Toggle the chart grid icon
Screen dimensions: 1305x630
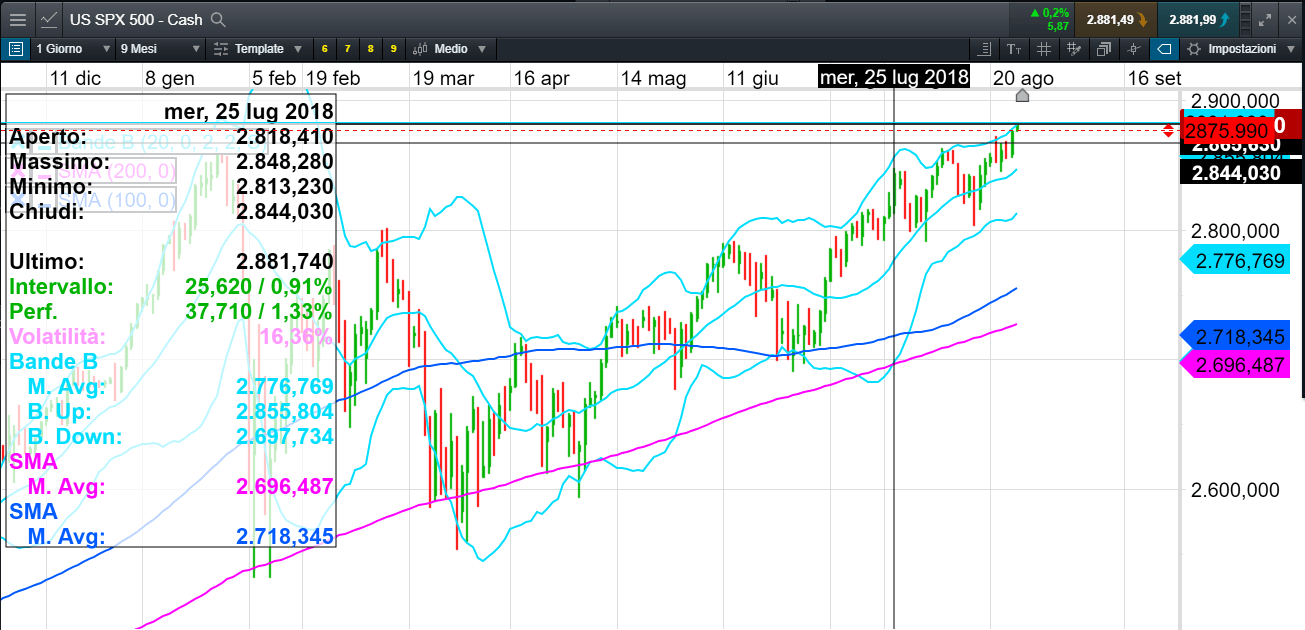1044,48
